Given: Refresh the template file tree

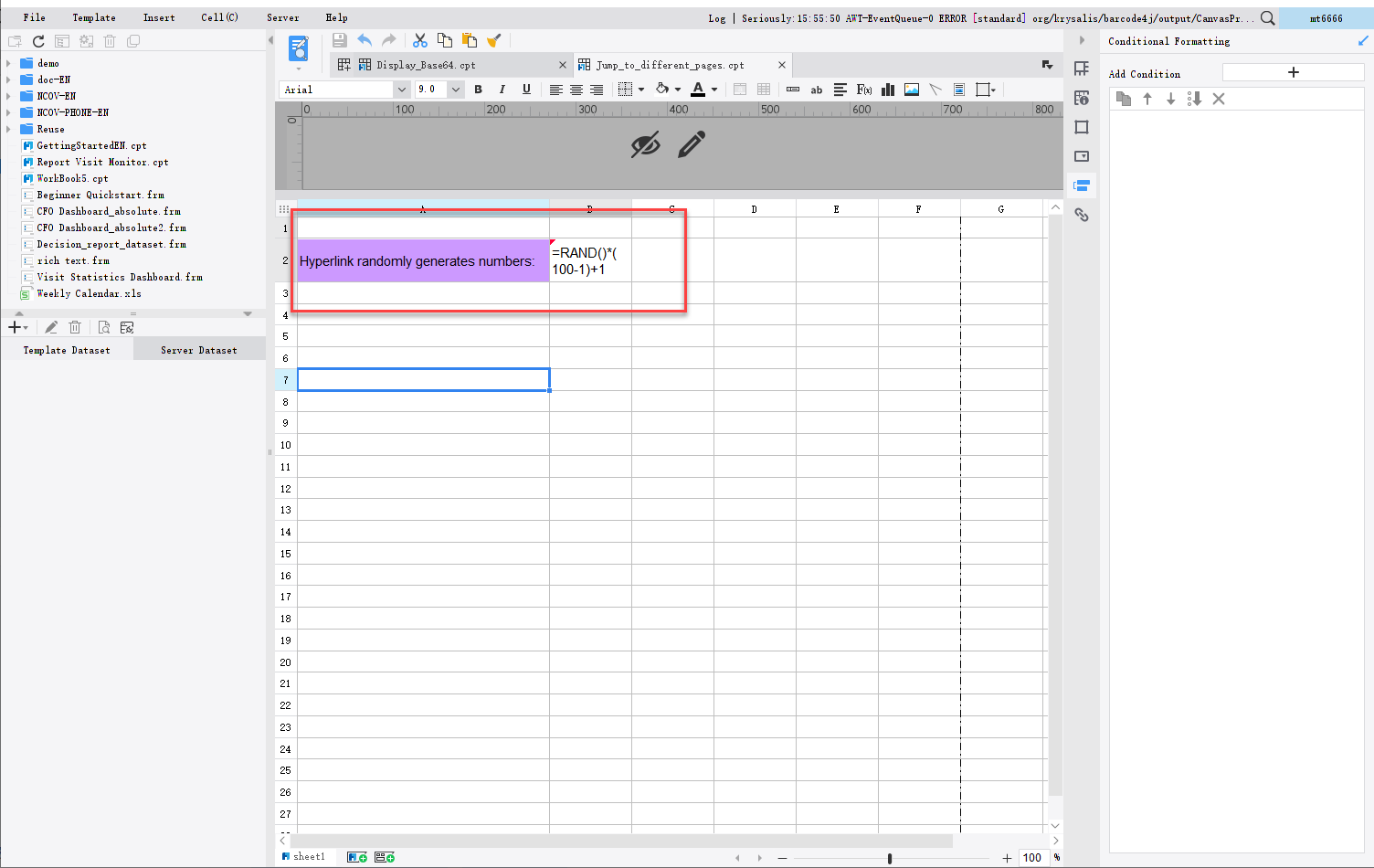Looking at the screenshot, I should click(x=38, y=41).
